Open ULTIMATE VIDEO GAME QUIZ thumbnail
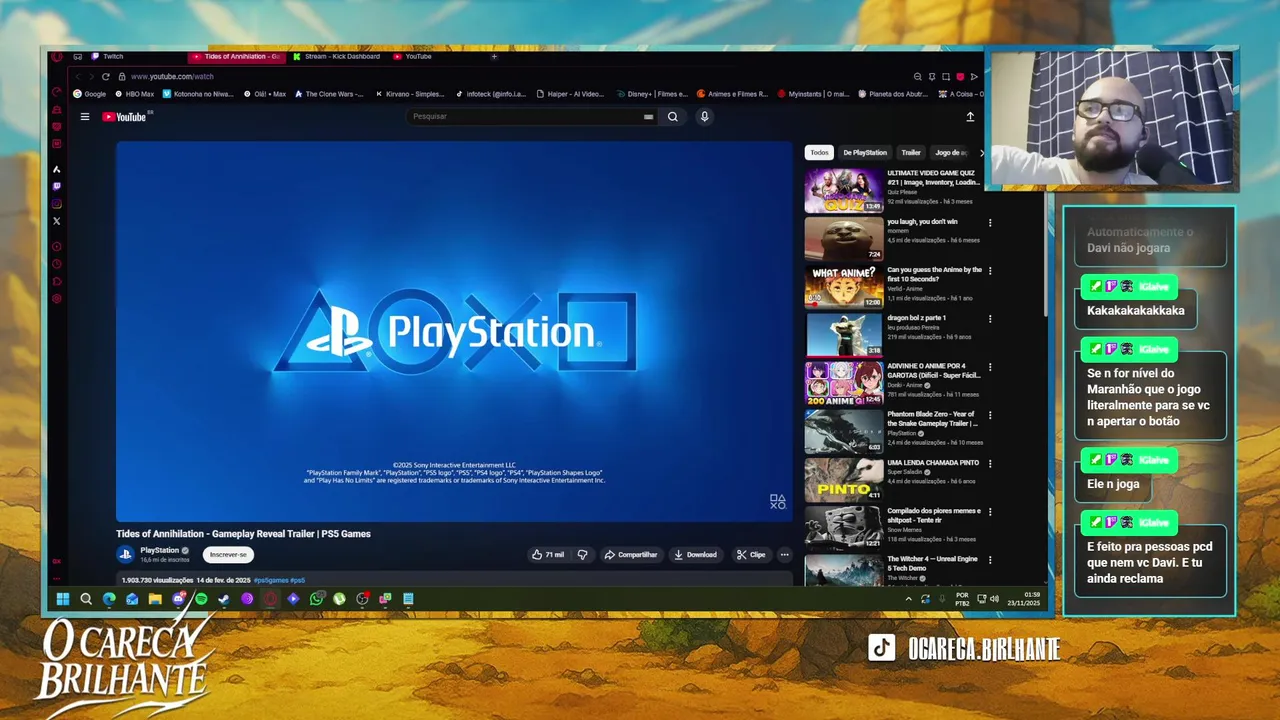The image size is (1280, 720). [x=844, y=190]
